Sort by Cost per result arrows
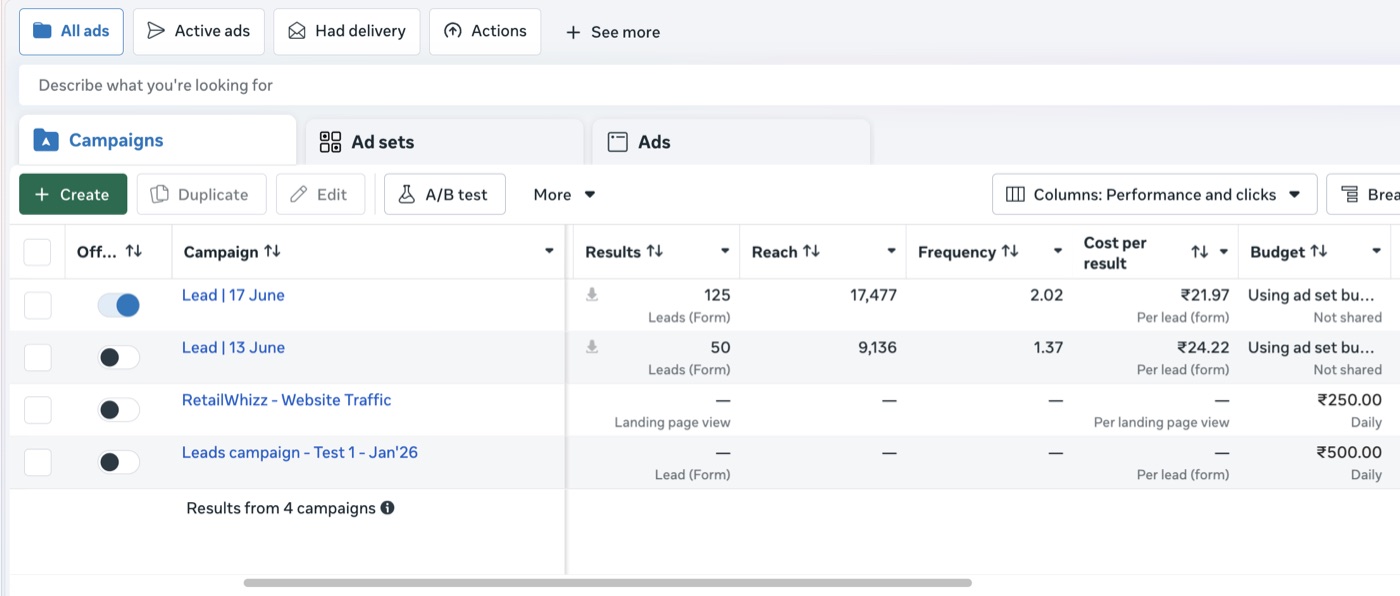Viewport: 1400px width, 596px height. [x=1200, y=253]
